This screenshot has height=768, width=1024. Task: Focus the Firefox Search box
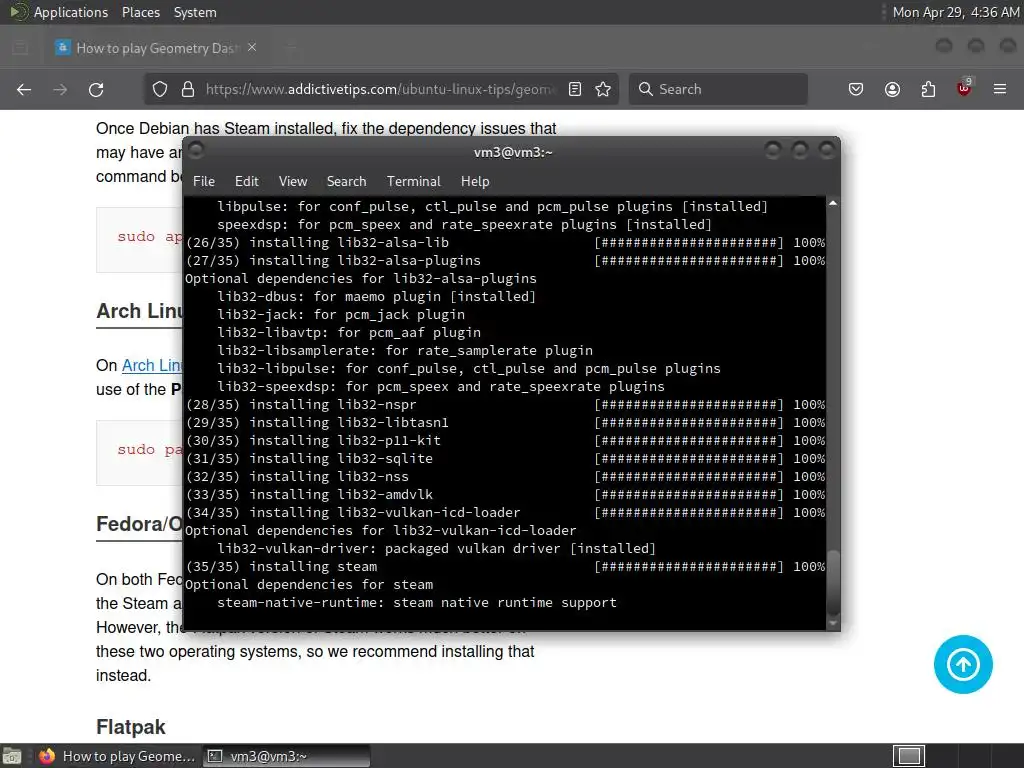pos(718,89)
